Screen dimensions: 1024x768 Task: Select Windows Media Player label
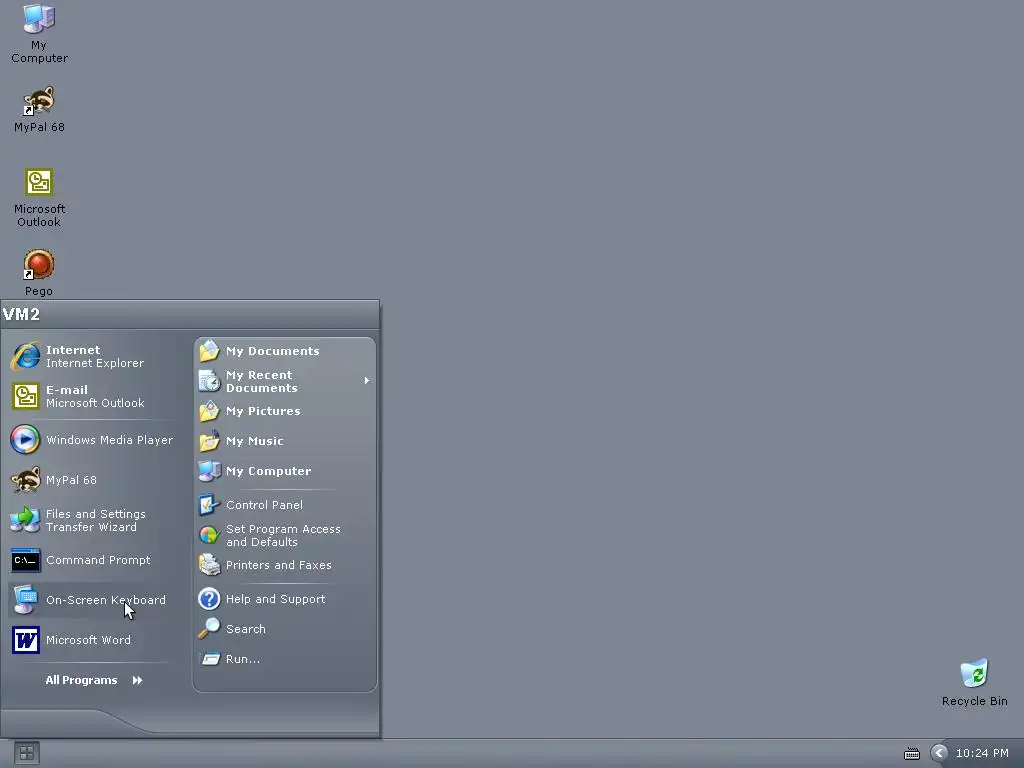[x=110, y=440]
